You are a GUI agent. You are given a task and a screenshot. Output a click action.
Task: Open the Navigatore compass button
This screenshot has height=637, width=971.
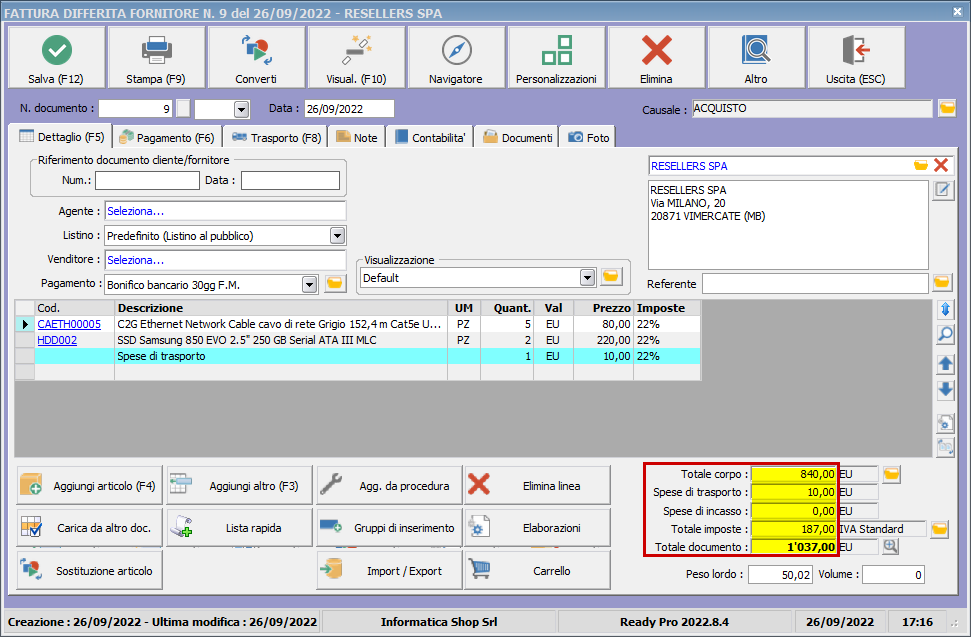[456, 58]
